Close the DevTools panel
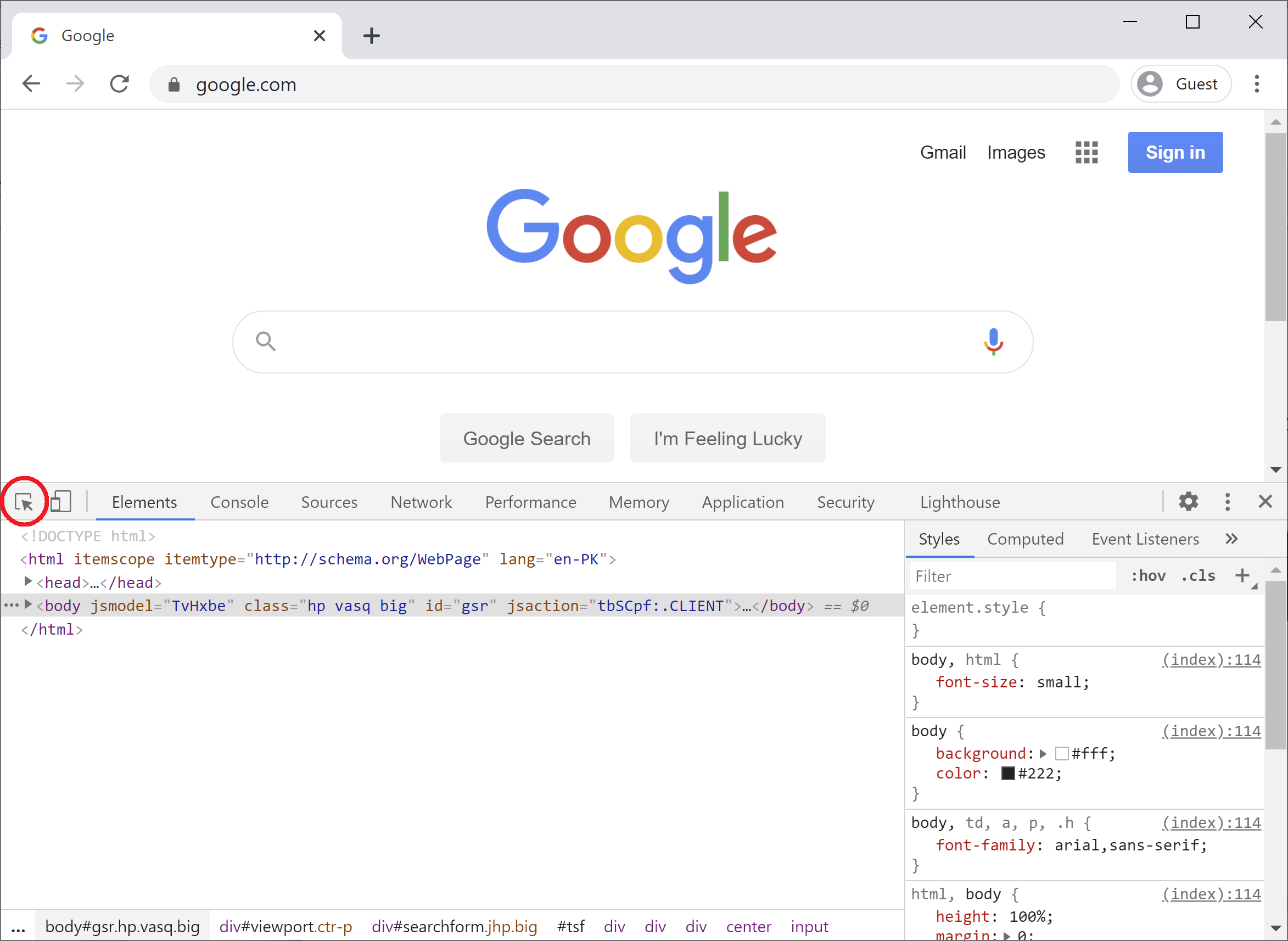Image resolution: width=1288 pixels, height=941 pixels. tap(1265, 502)
